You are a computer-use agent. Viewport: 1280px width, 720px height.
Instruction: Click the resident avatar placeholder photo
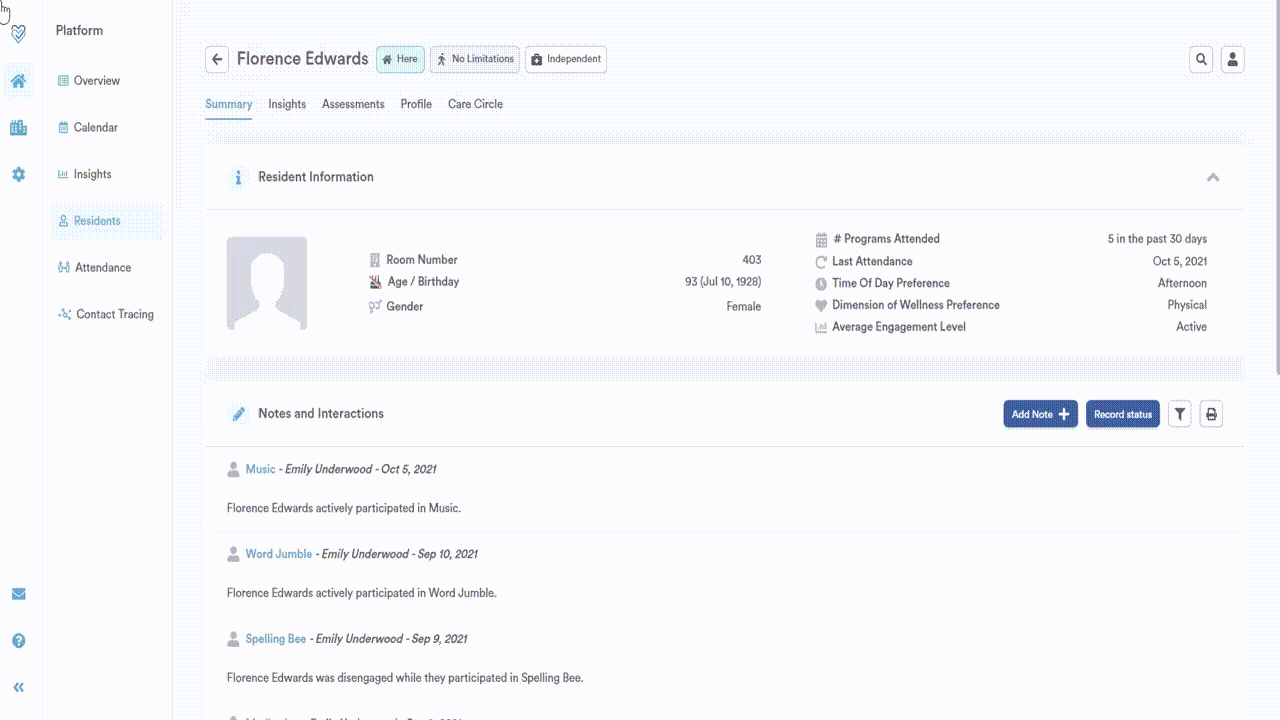tap(267, 283)
